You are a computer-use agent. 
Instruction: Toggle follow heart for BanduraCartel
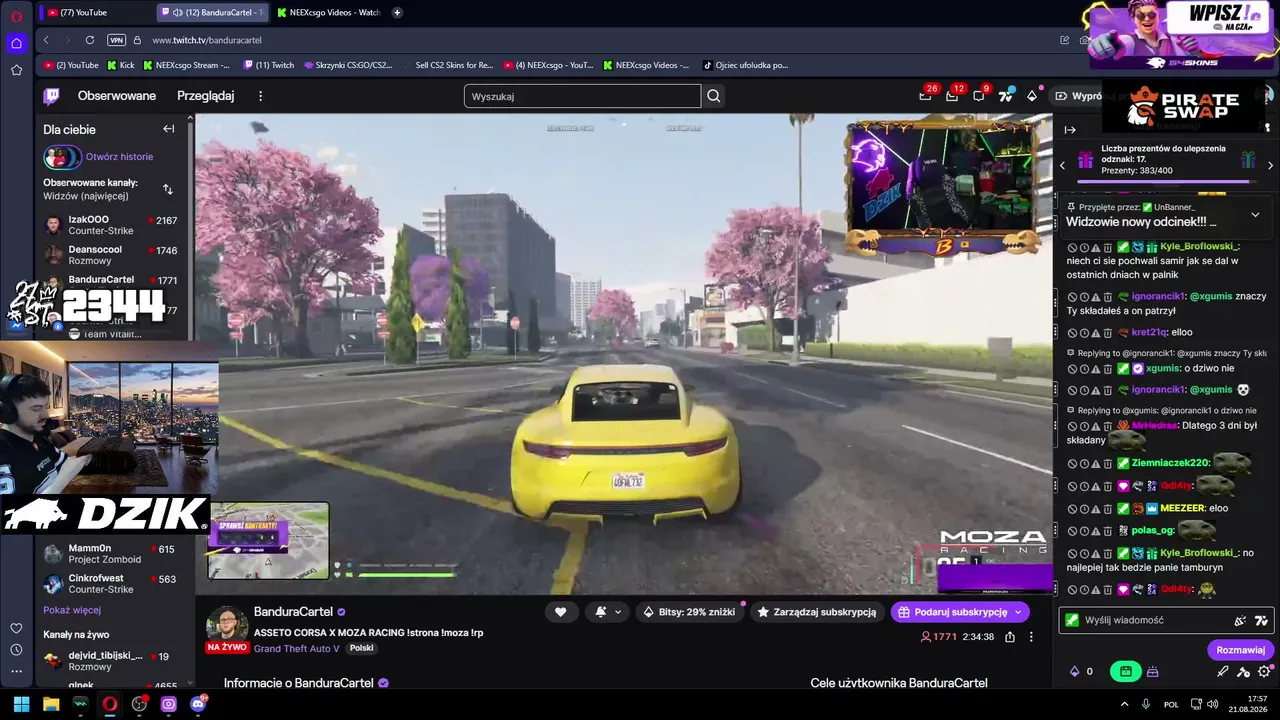click(x=561, y=612)
